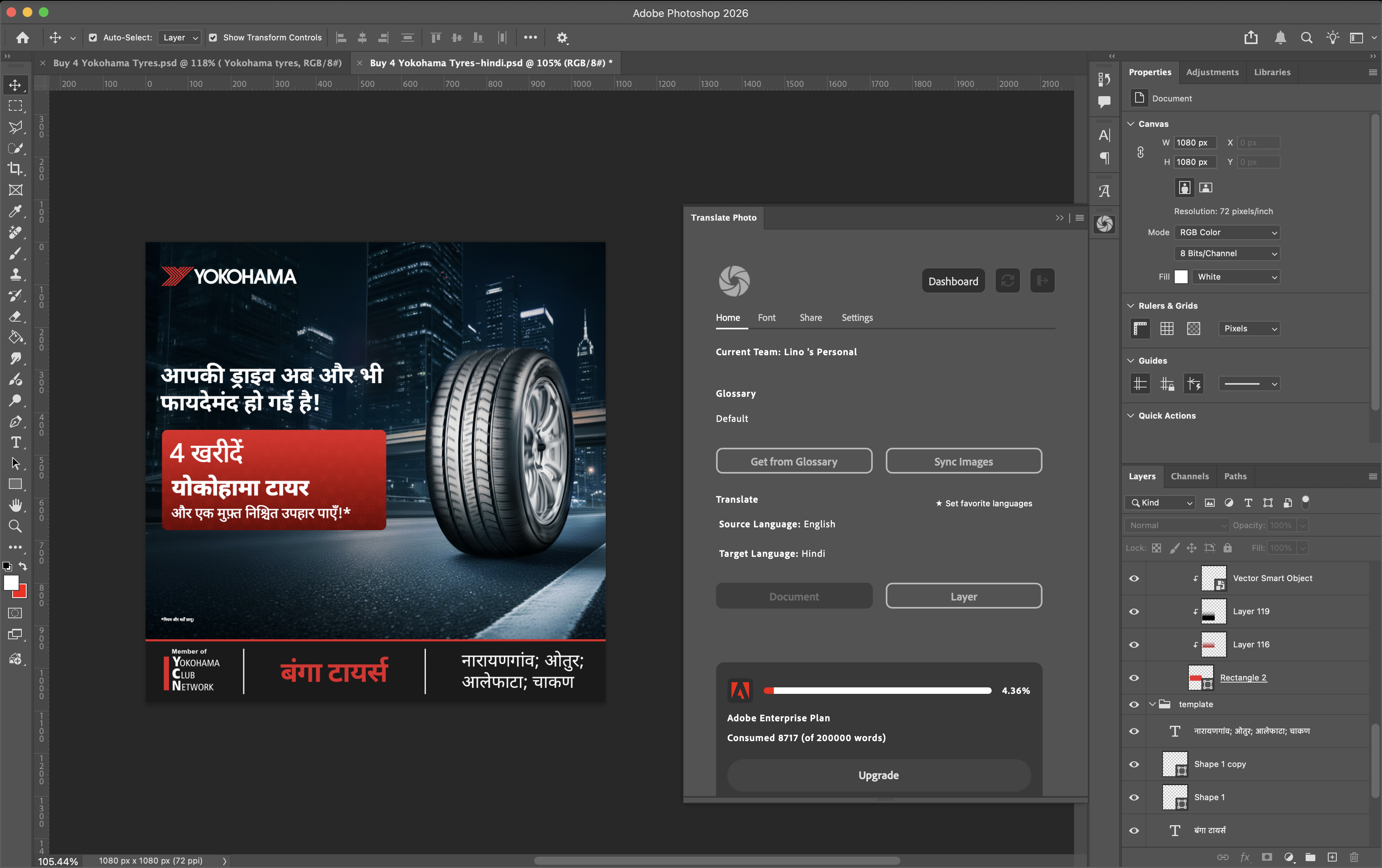This screenshot has width=1382, height=868.
Task: Hide the Rectangle 2 layer
Action: pyautogui.click(x=1134, y=678)
